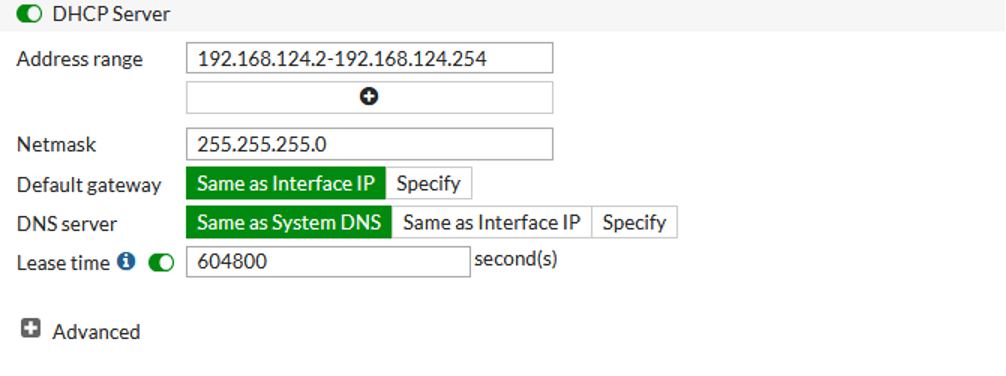This screenshot has width=1006, height=376.
Task: Click the Netmask label
Action: click(56, 144)
